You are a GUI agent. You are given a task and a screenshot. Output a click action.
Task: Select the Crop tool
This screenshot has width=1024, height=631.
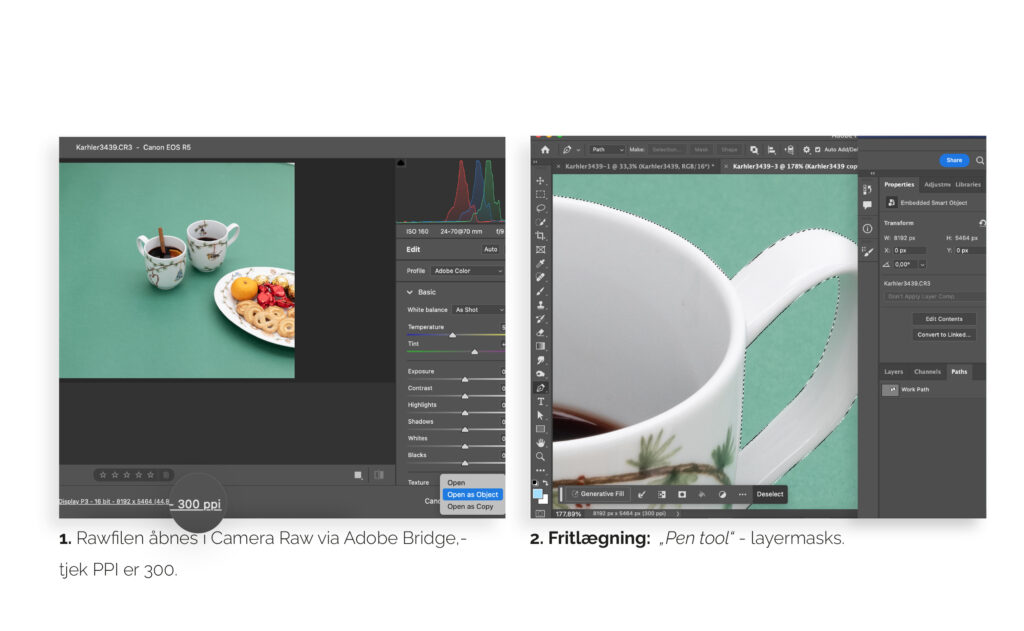(541, 235)
